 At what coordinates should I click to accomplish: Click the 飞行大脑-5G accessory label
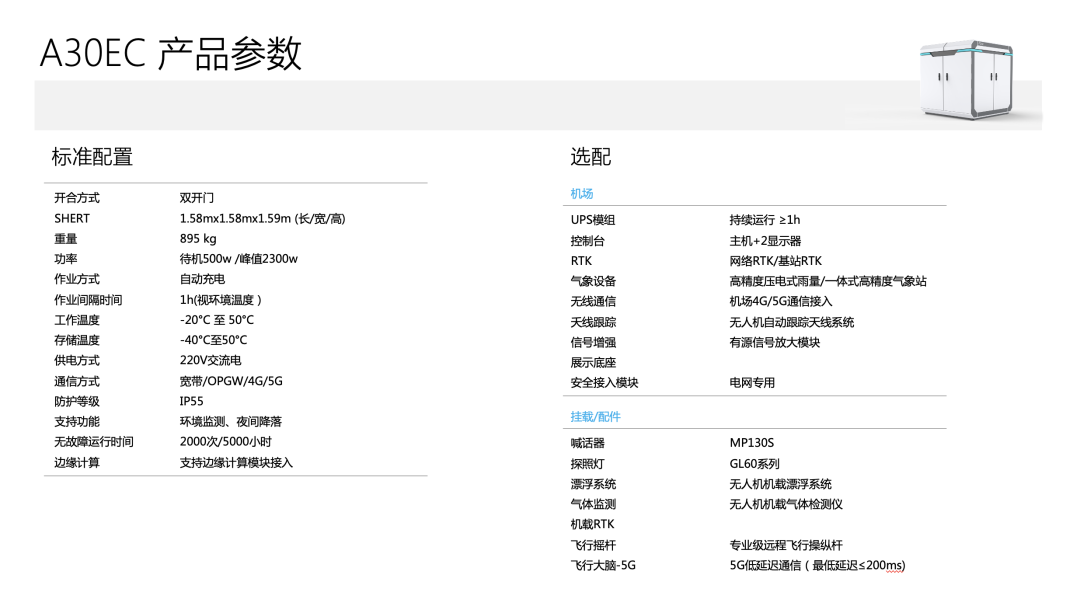603,565
